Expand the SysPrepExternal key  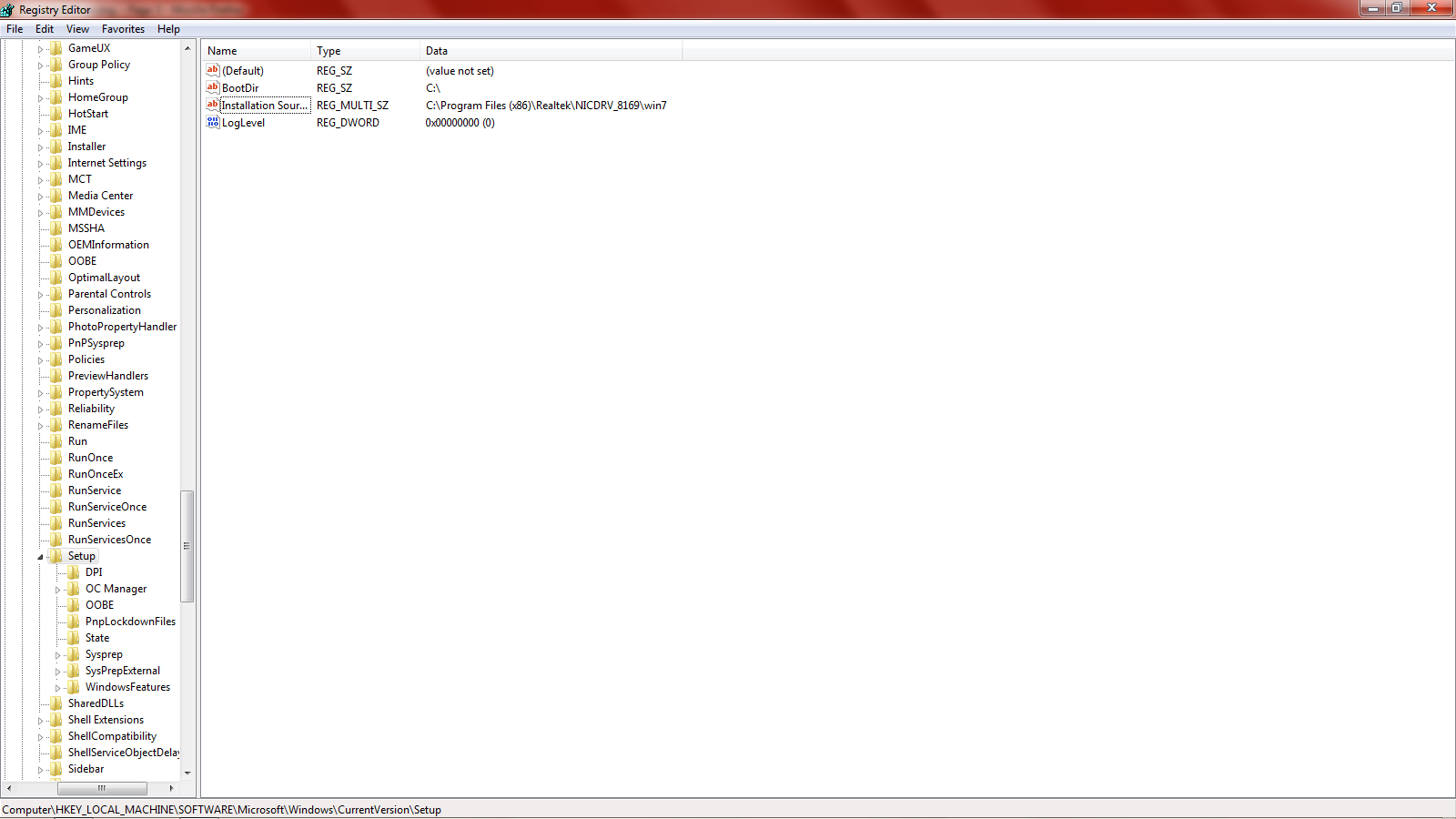point(57,672)
